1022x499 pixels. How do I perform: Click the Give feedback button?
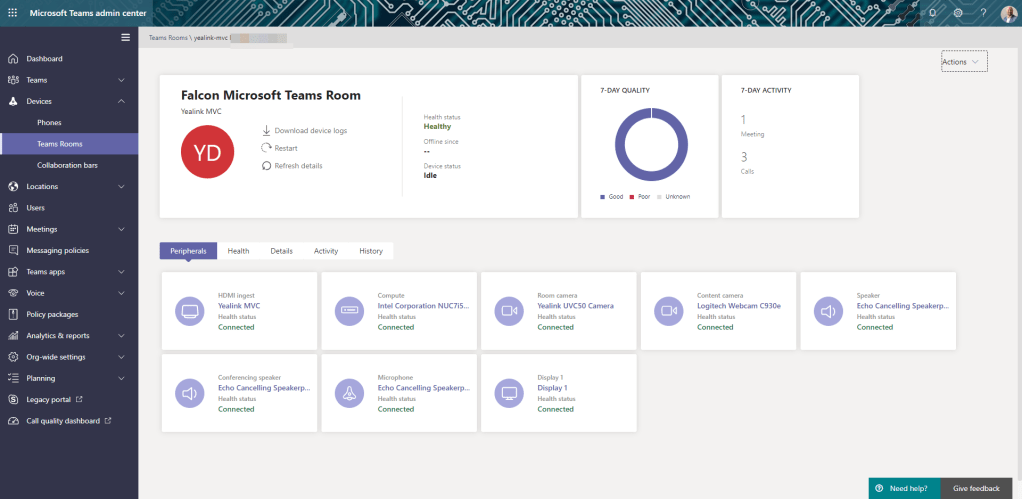tap(976, 488)
